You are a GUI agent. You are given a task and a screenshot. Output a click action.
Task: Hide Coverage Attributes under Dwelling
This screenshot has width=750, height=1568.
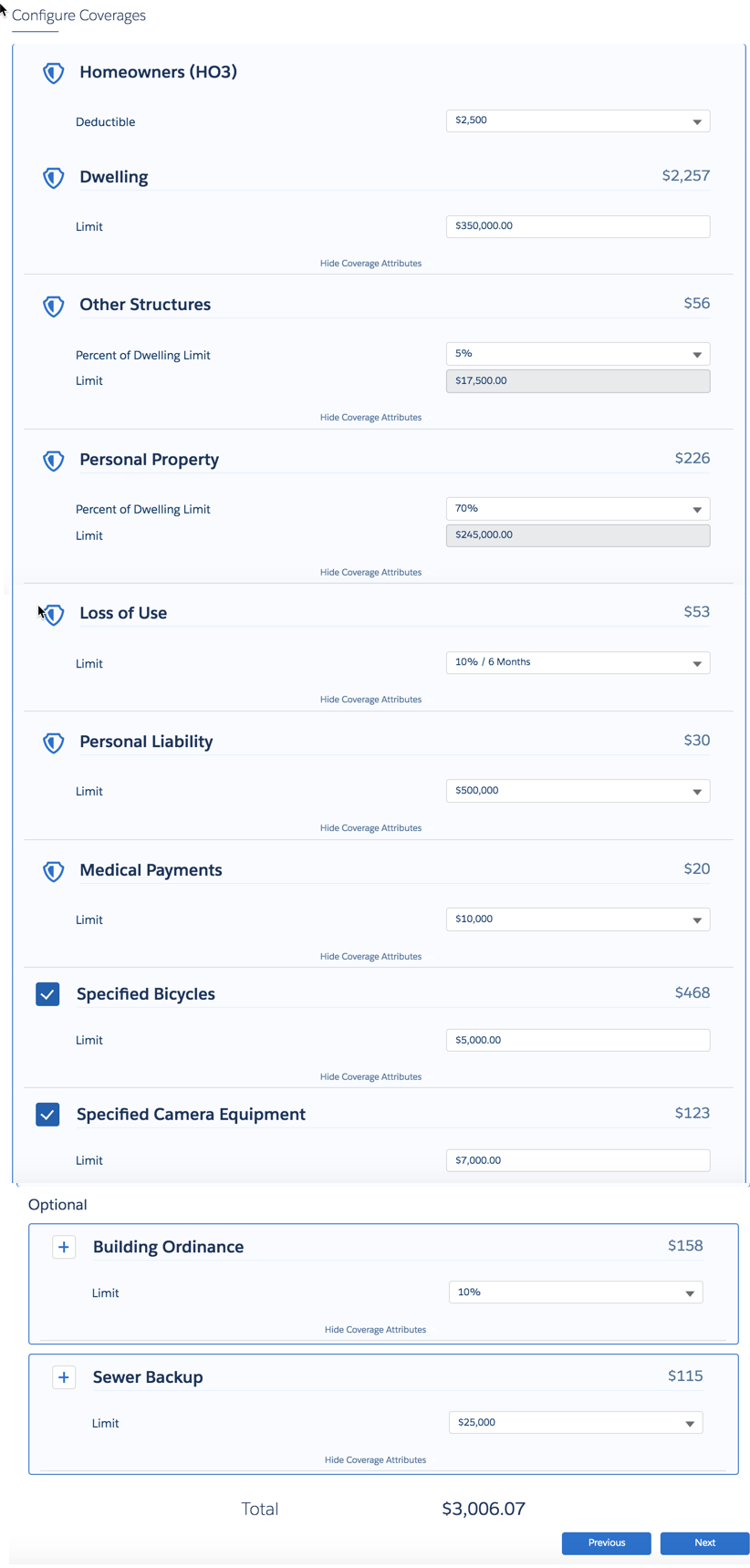tap(370, 264)
